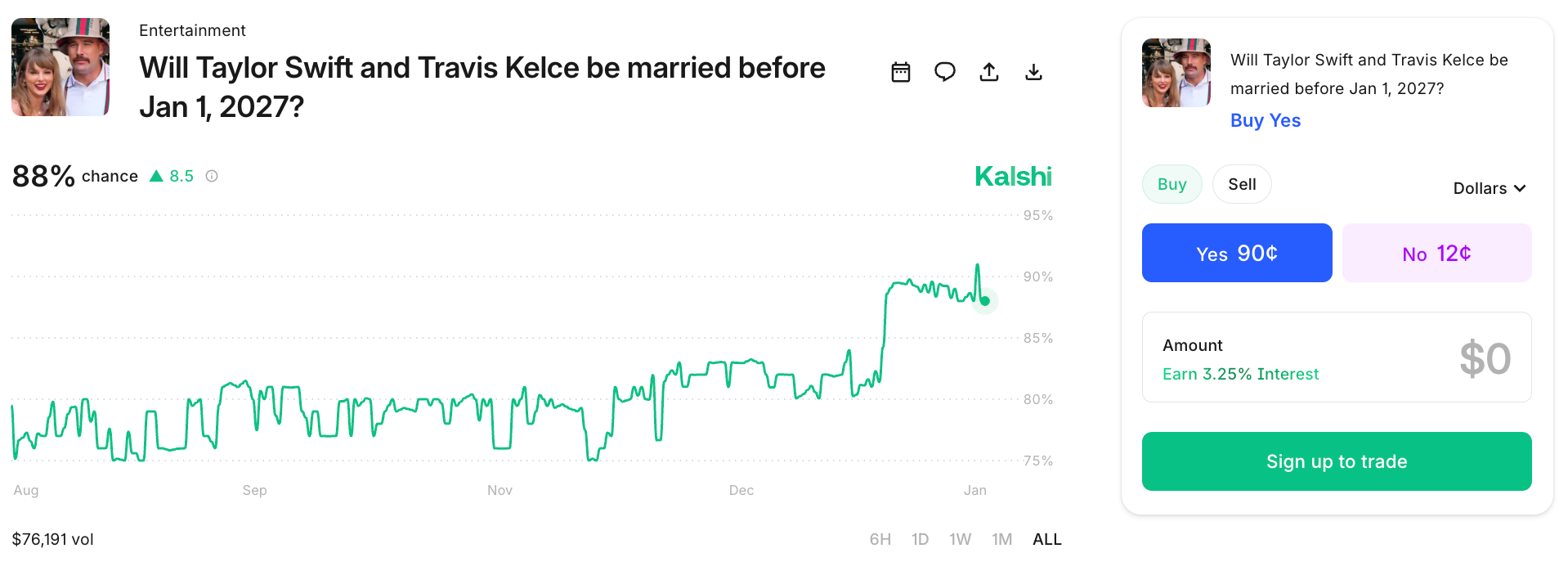Click the info icon next to 8.5
Viewport: 1568px width, 571px height.
212,175
